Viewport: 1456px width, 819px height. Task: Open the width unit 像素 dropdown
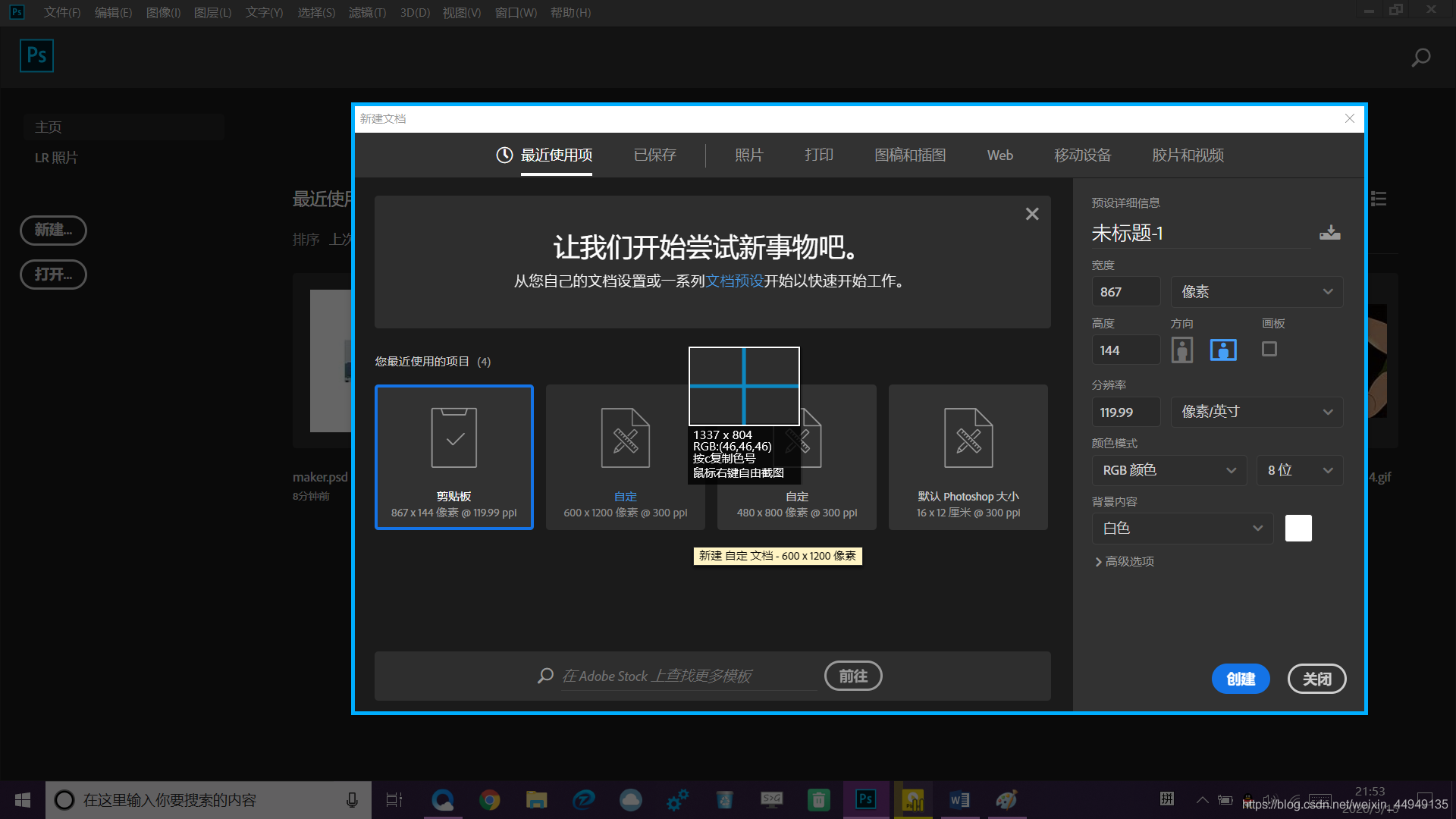click(x=1257, y=292)
